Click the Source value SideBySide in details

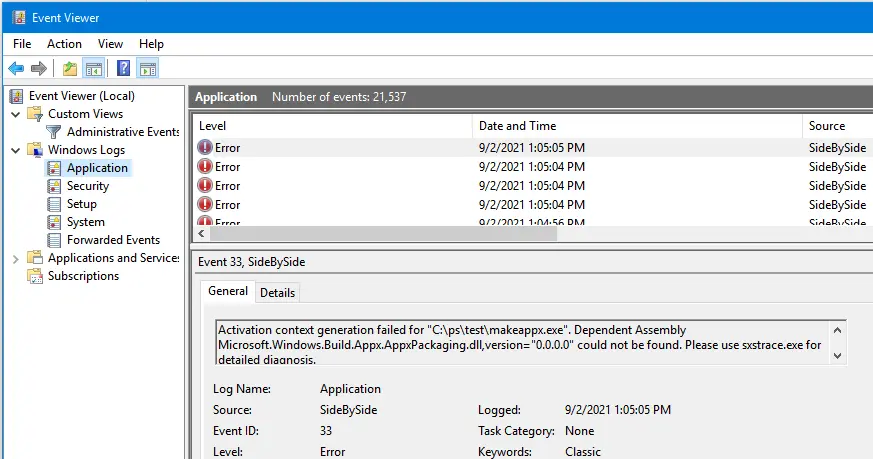[349, 410]
